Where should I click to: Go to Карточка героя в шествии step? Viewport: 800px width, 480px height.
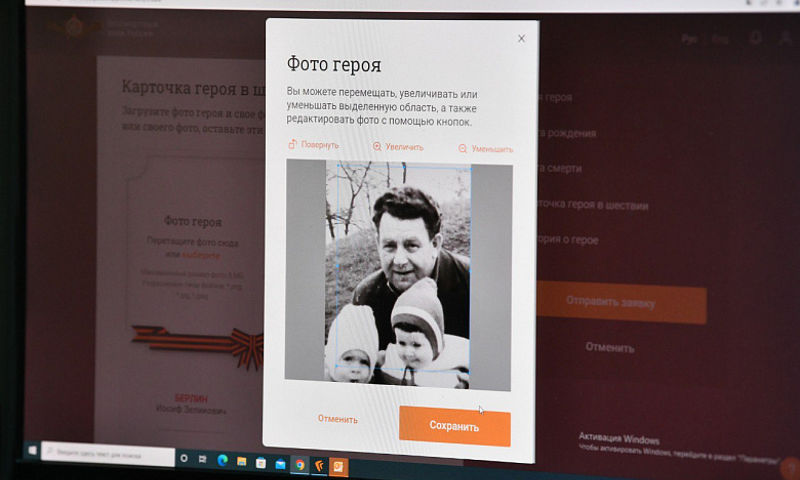(593, 205)
